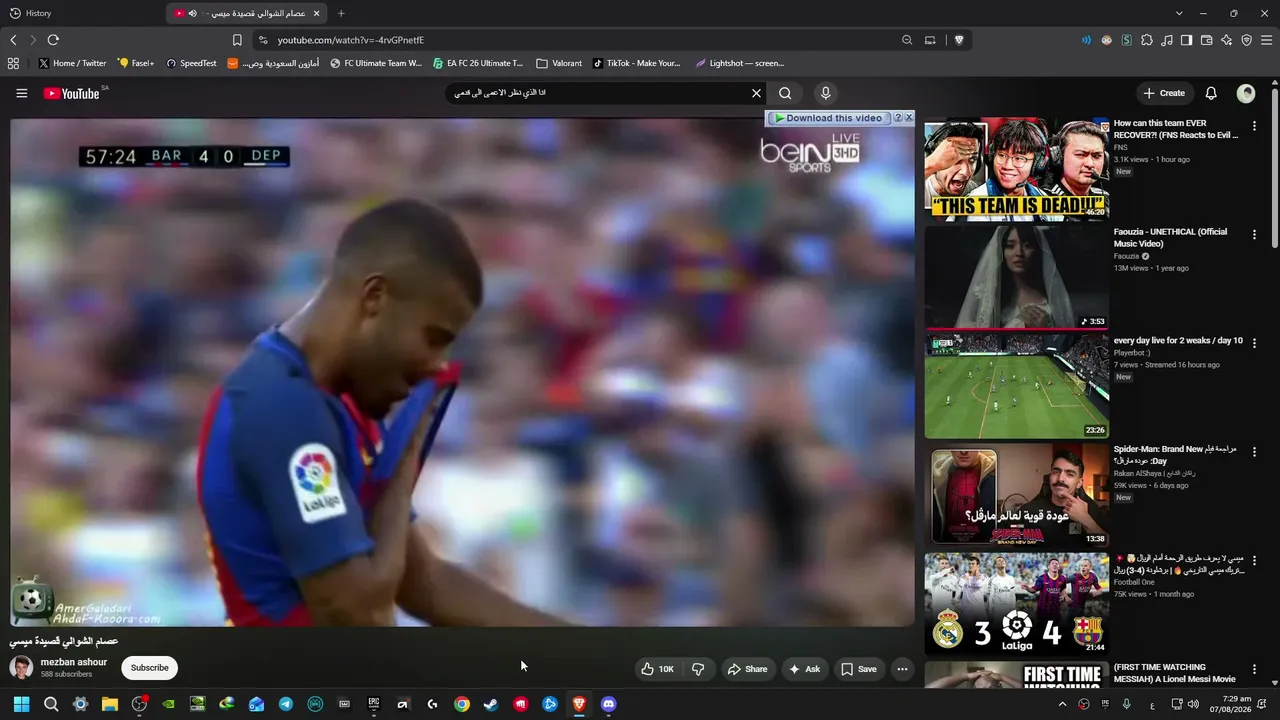Screen dimensions: 1280x720
Task: Open options for the Football One video
Action: pos(1254,561)
